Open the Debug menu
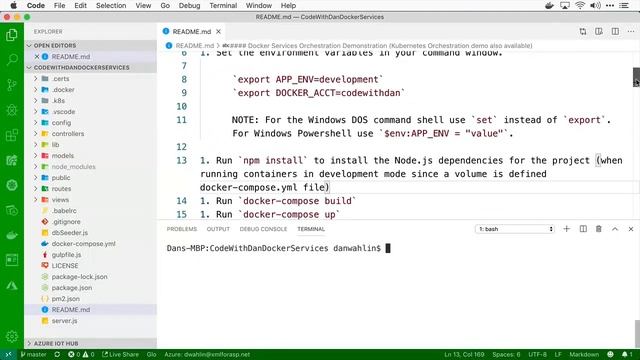640x360 pixels. [x=189, y=5]
